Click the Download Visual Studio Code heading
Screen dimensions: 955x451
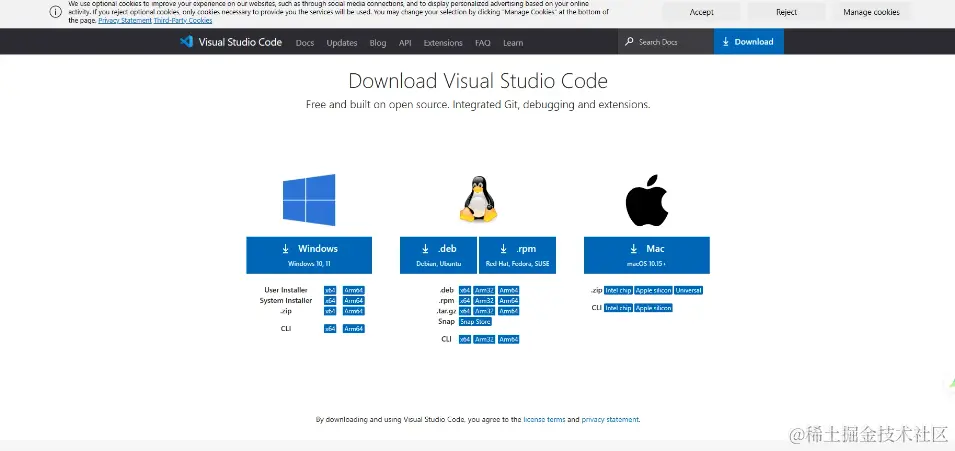pos(478,81)
